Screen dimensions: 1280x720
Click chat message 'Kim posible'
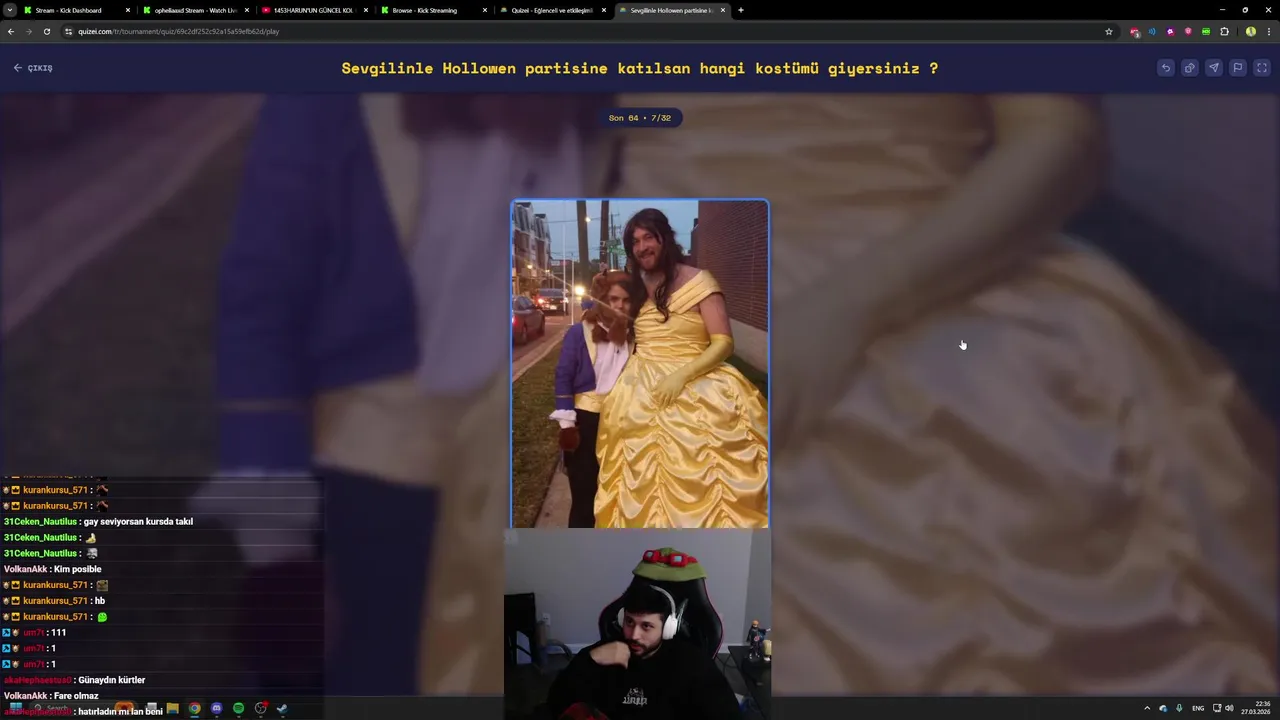click(77, 569)
